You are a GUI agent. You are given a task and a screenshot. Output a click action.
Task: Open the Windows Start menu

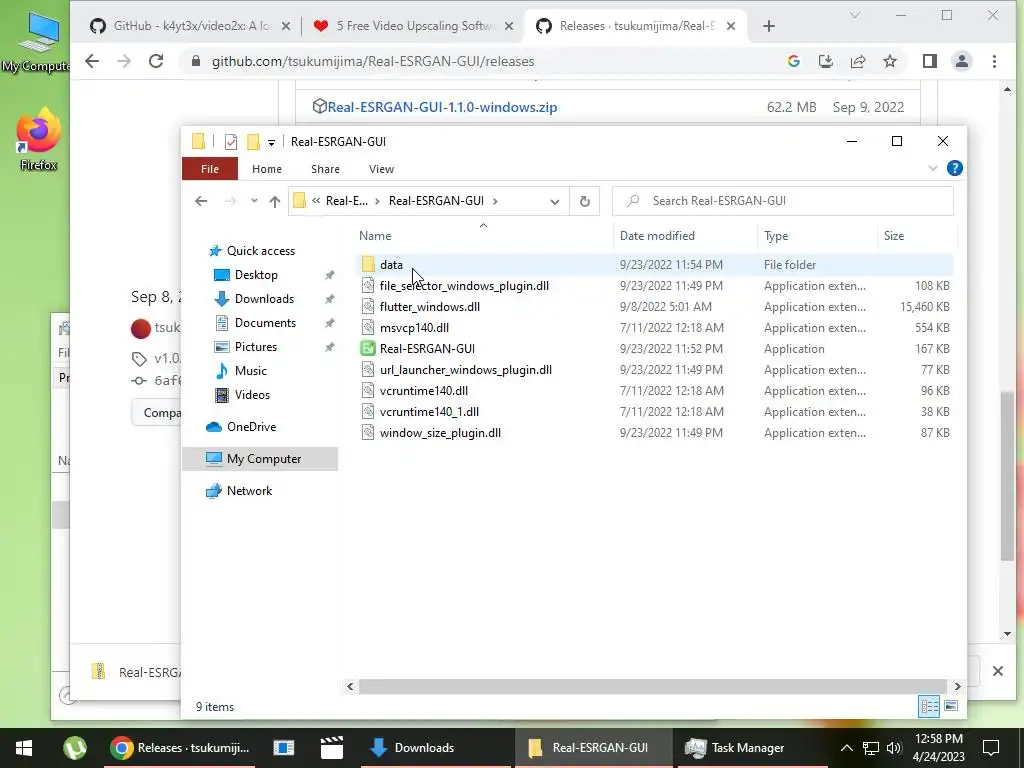[x=24, y=748]
